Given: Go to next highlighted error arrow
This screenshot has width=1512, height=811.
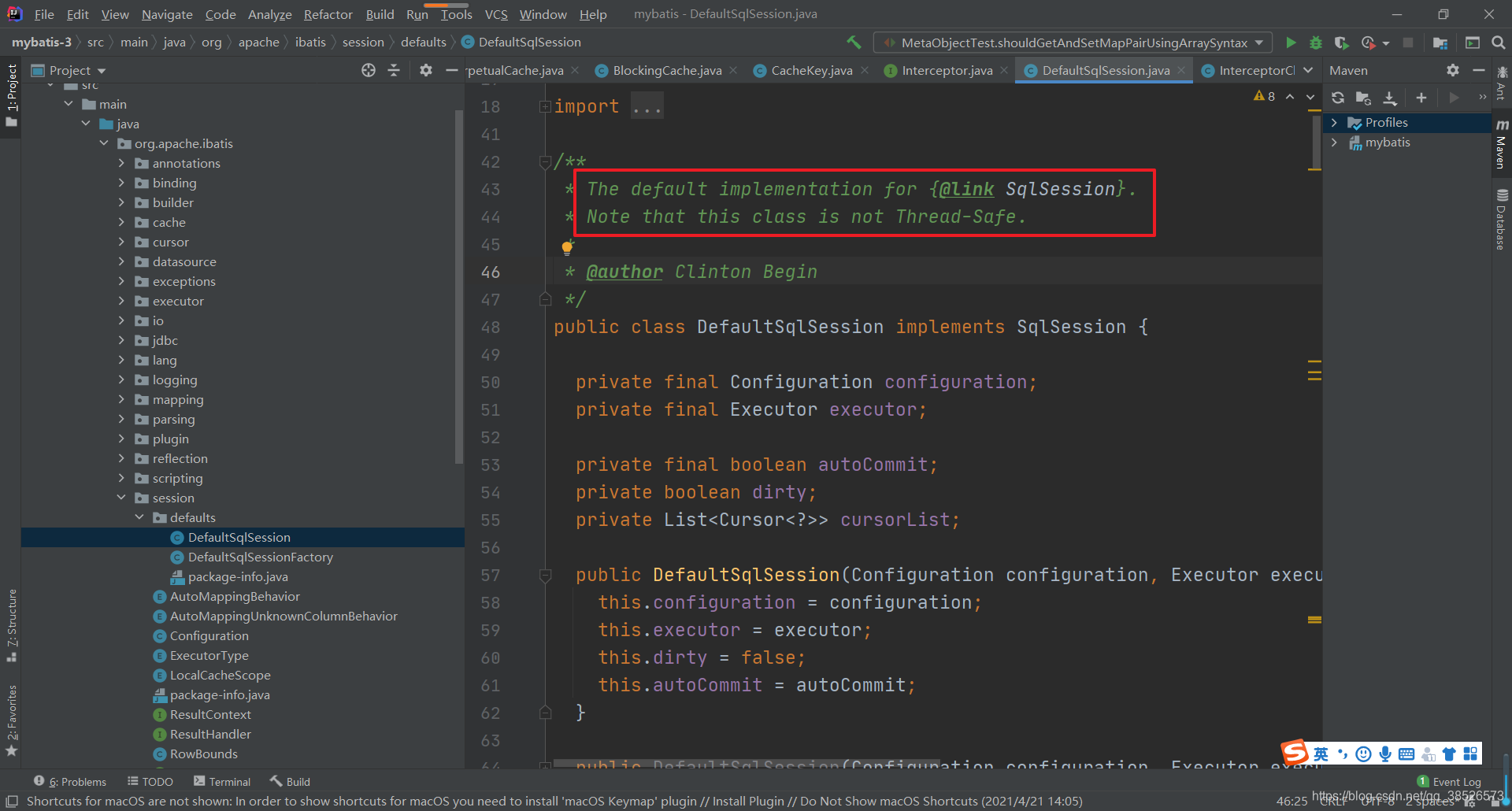Looking at the screenshot, I should click(1310, 96).
